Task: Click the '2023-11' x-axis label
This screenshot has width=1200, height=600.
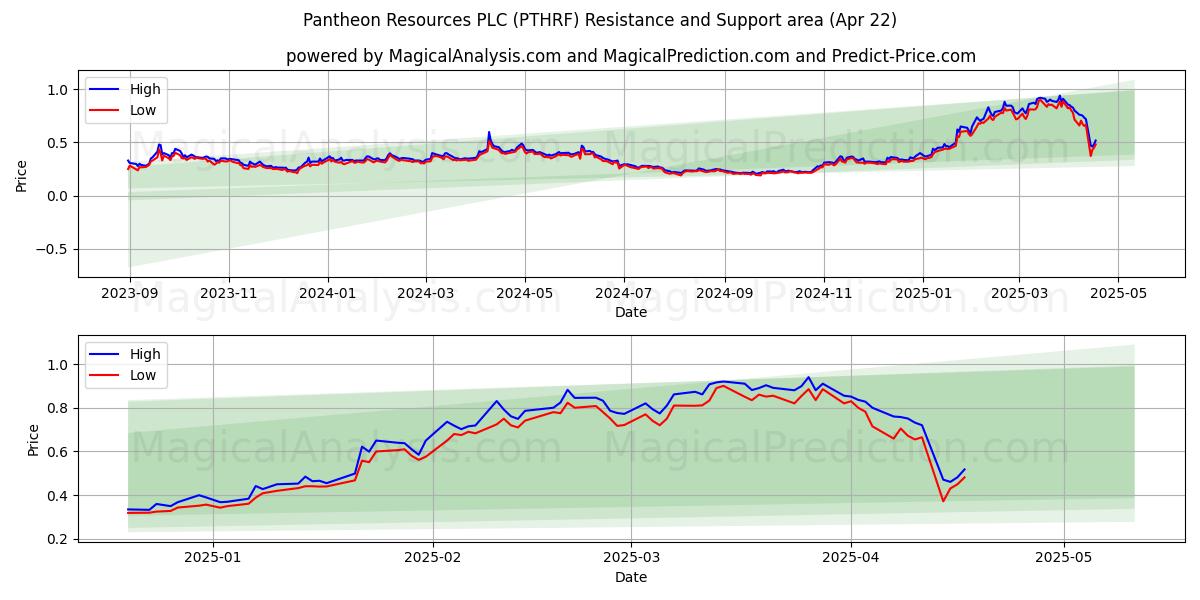Action: pos(229,294)
